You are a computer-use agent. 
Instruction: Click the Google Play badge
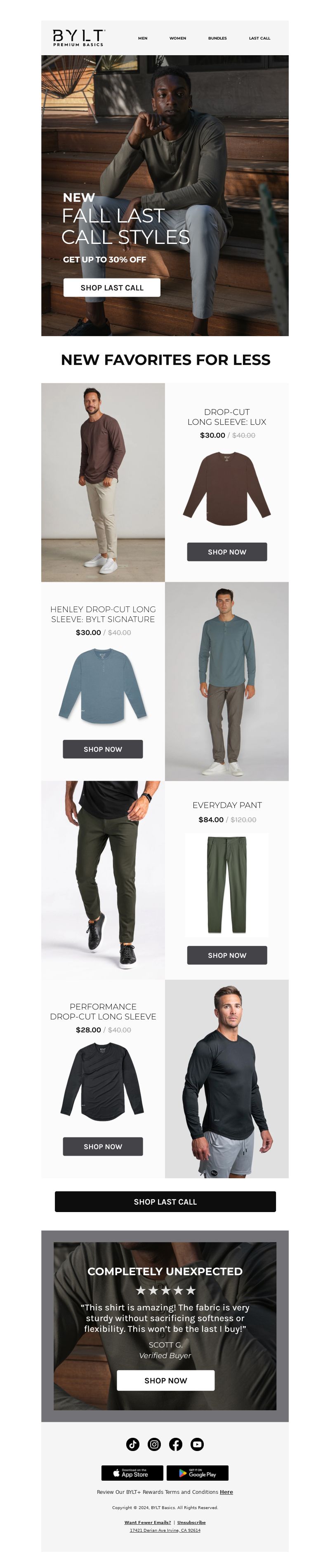pyautogui.click(x=198, y=1472)
